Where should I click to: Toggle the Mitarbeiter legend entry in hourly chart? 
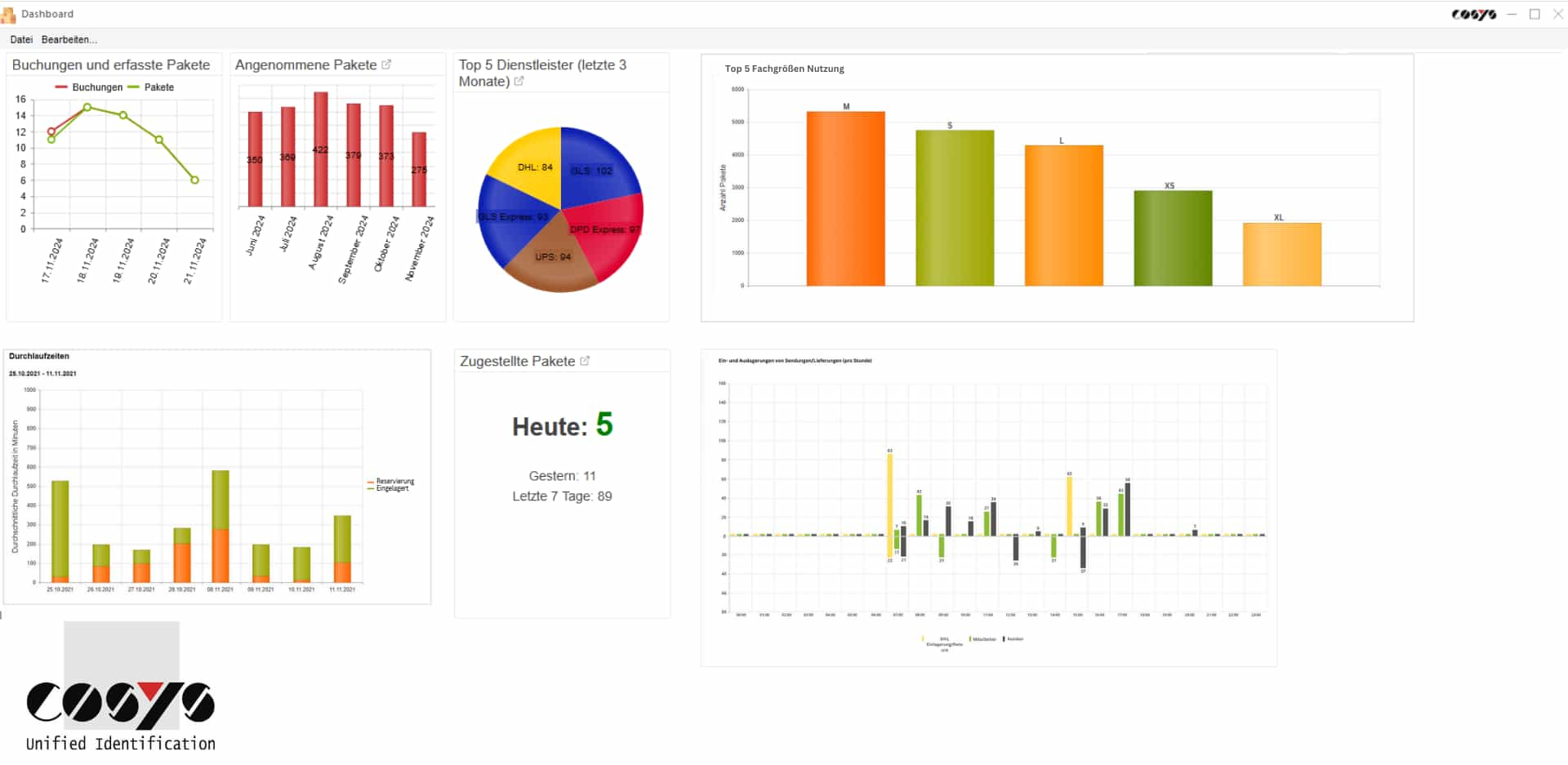[x=983, y=639]
